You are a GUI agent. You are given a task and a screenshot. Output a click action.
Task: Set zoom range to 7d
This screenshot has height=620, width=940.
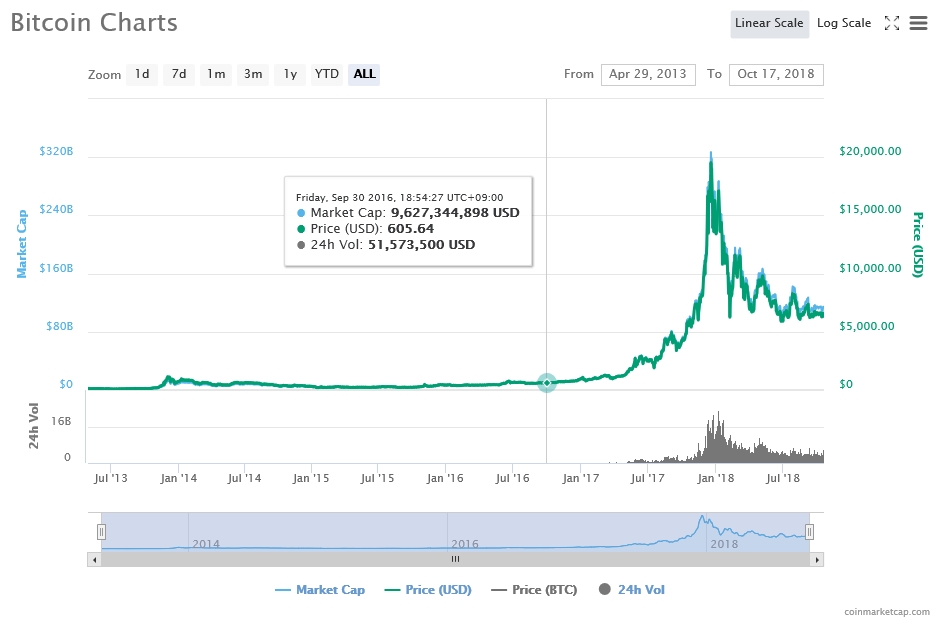coord(179,74)
